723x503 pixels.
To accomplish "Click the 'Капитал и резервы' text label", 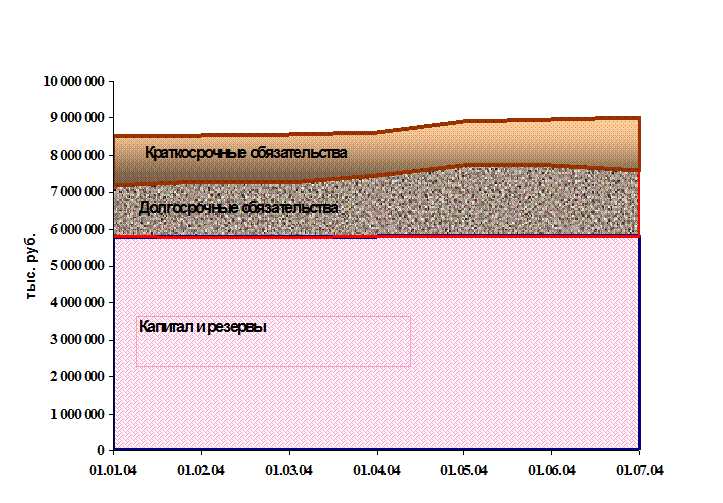I will point(203,327).
